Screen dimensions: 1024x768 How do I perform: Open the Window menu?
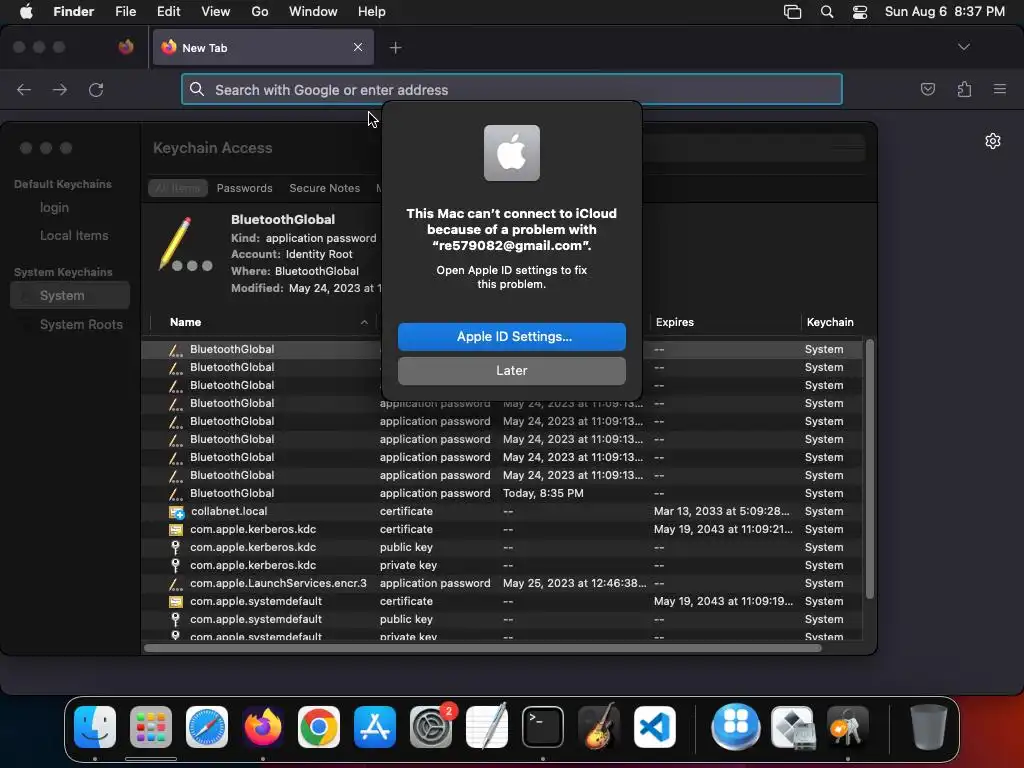(313, 12)
